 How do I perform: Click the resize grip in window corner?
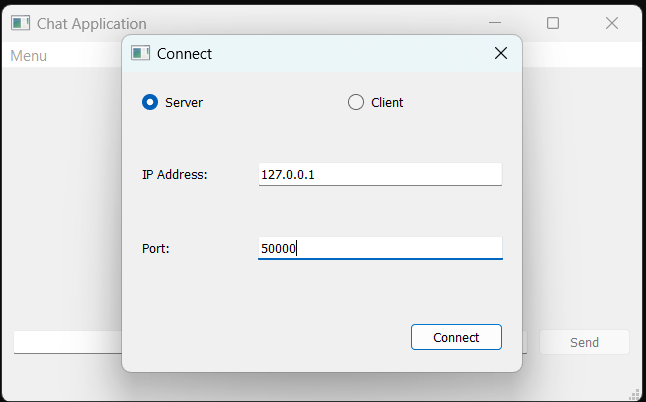click(x=635, y=395)
